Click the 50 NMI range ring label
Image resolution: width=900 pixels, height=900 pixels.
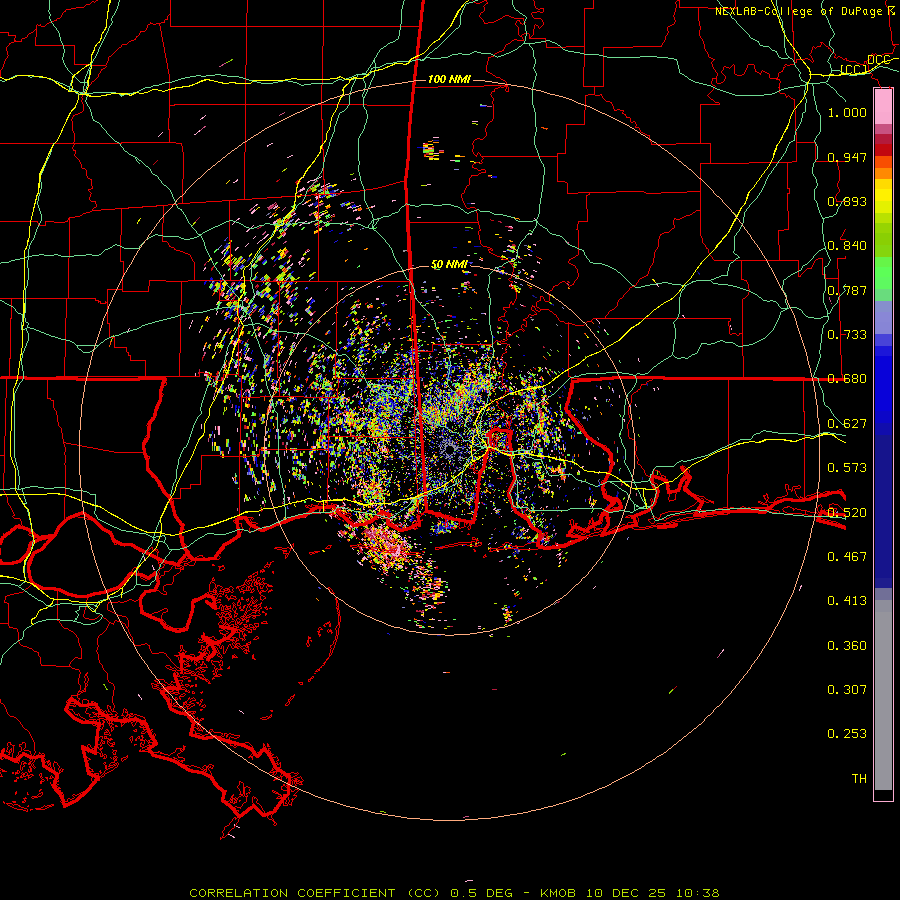pyautogui.click(x=449, y=265)
